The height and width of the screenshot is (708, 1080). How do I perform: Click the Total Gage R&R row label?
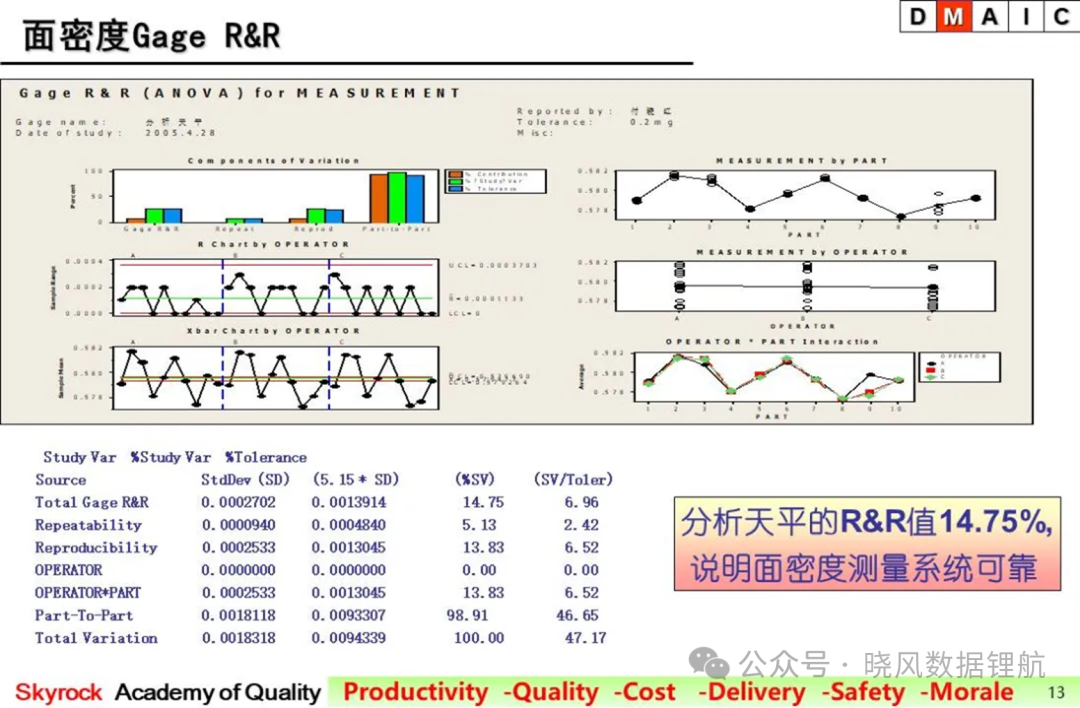pos(92,503)
